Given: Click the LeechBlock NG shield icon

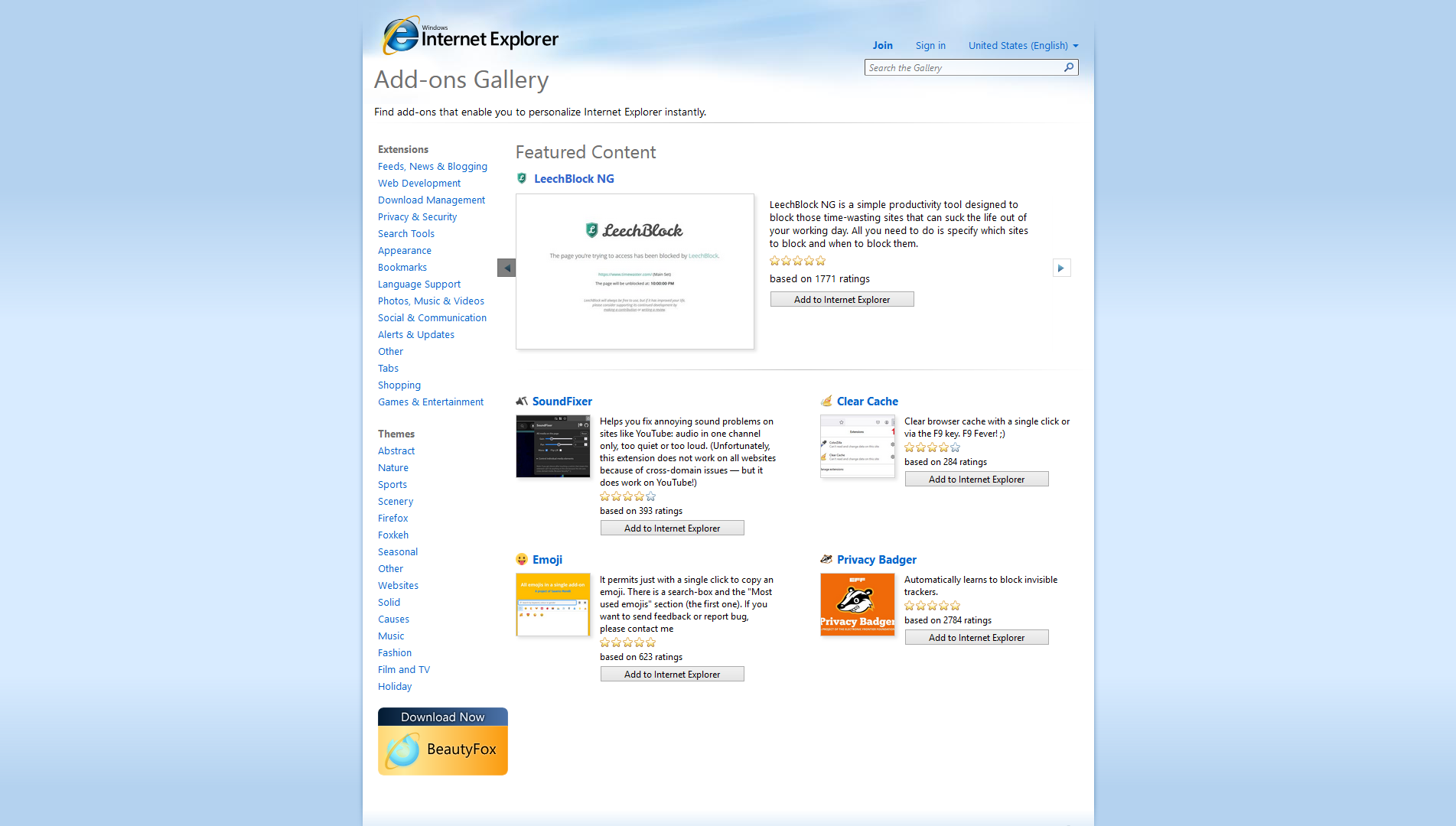Looking at the screenshot, I should [522, 178].
